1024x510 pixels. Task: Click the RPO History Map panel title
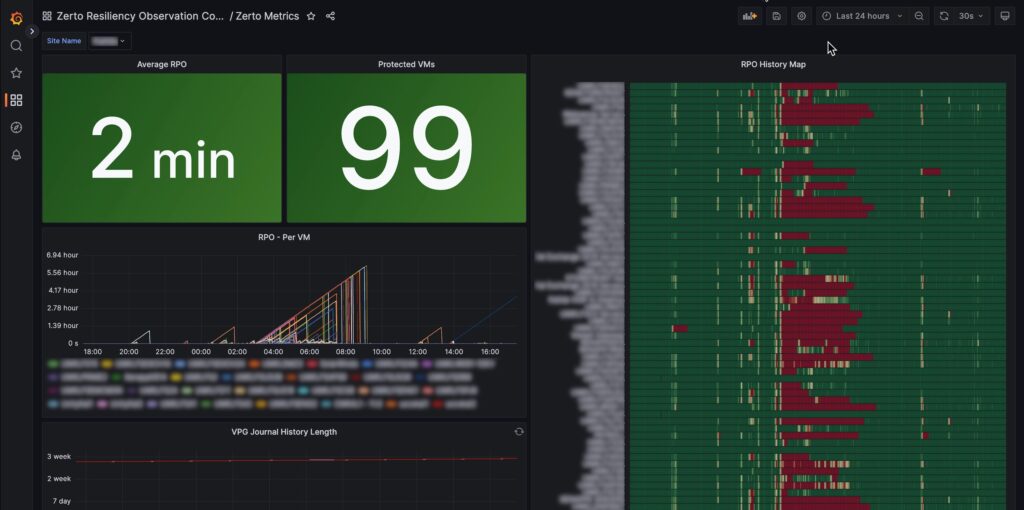point(773,65)
